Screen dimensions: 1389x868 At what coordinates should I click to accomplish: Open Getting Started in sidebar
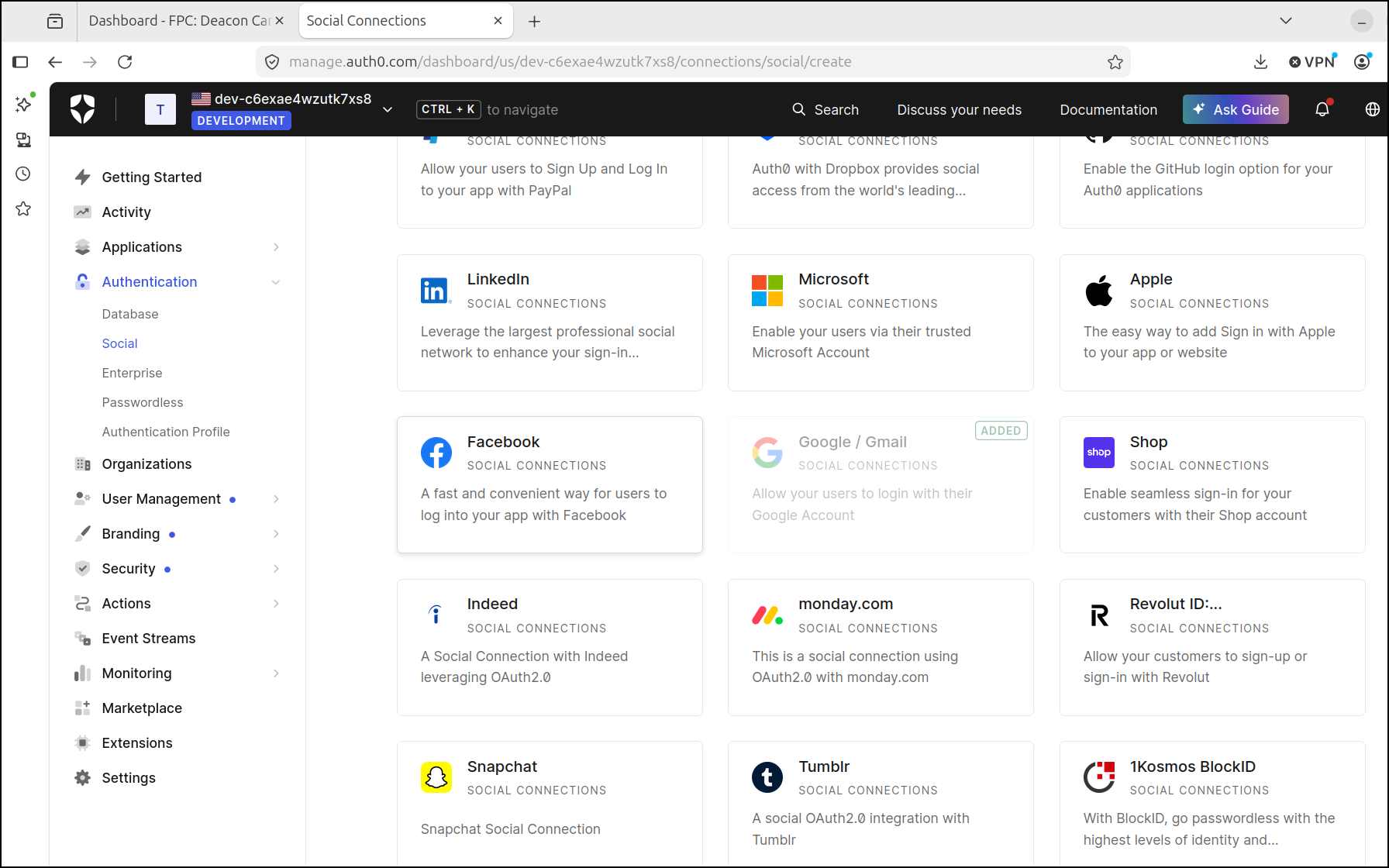152,177
